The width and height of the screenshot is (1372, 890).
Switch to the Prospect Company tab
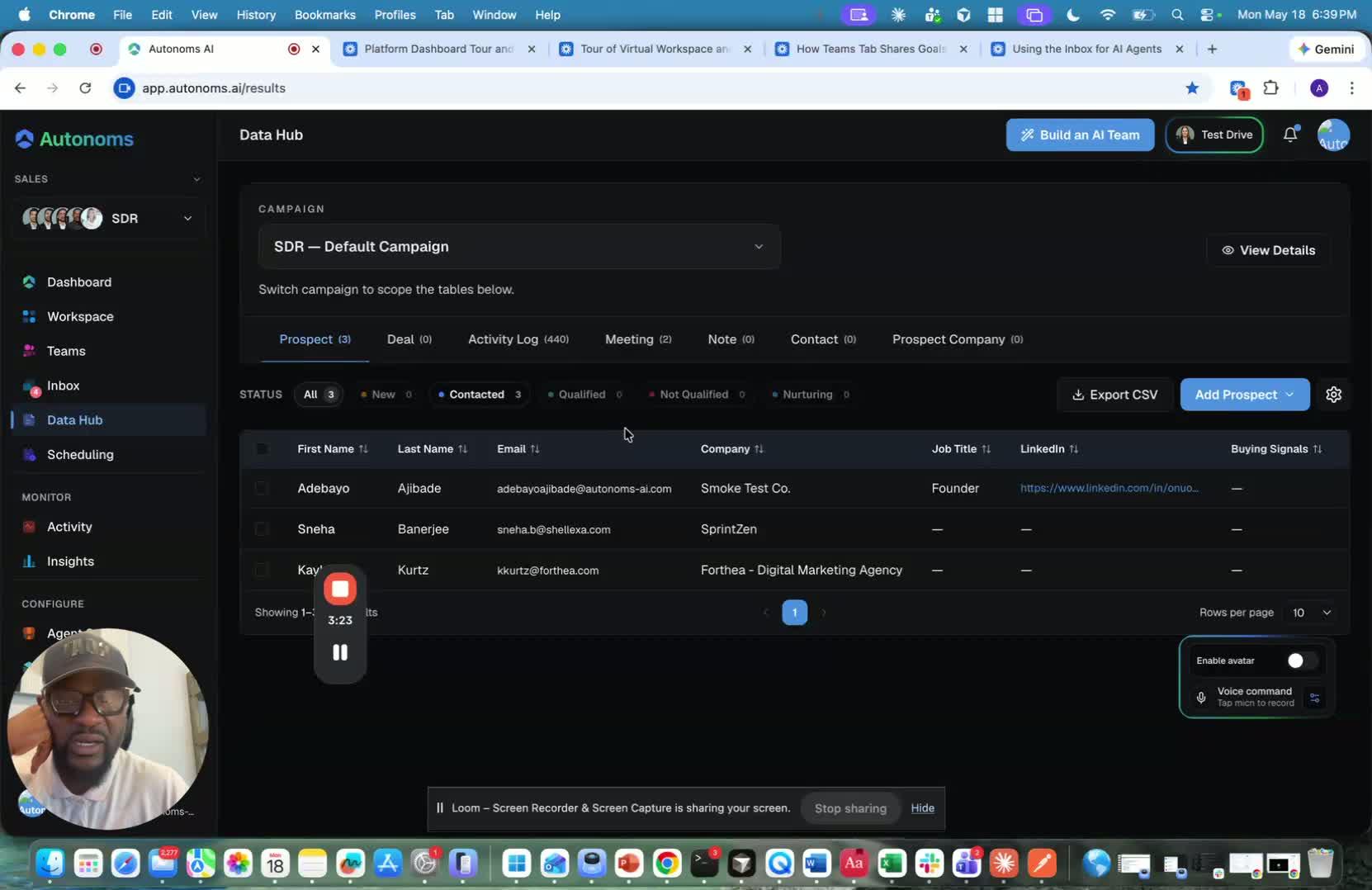click(957, 339)
